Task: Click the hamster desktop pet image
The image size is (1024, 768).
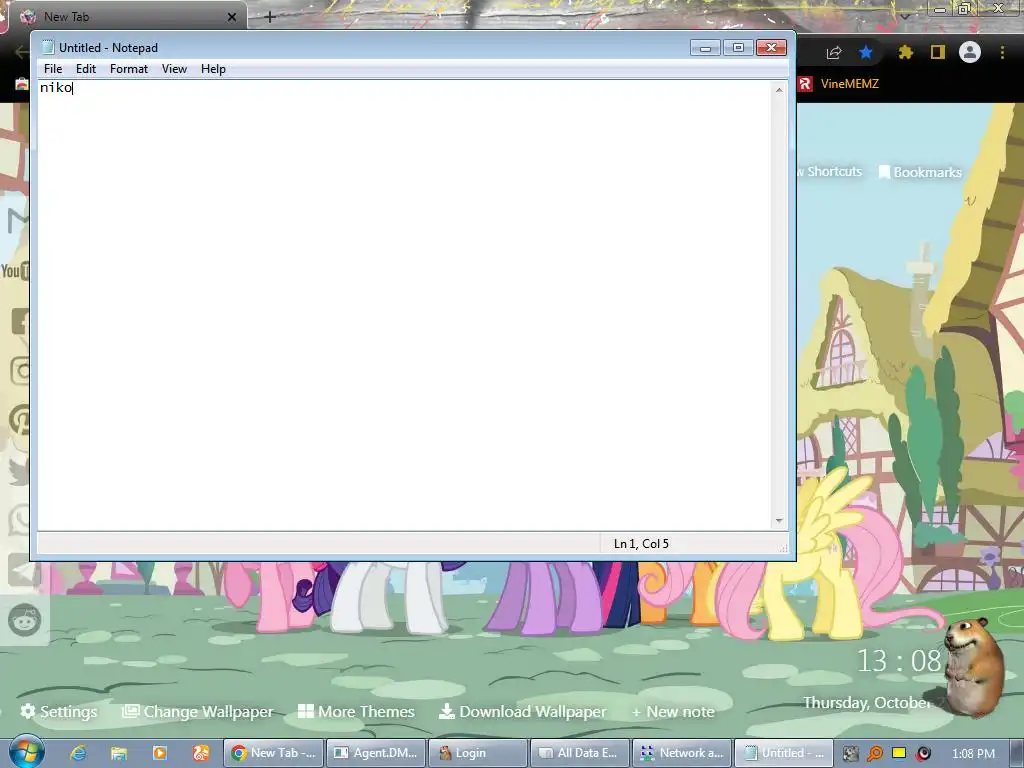Action: click(x=975, y=666)
